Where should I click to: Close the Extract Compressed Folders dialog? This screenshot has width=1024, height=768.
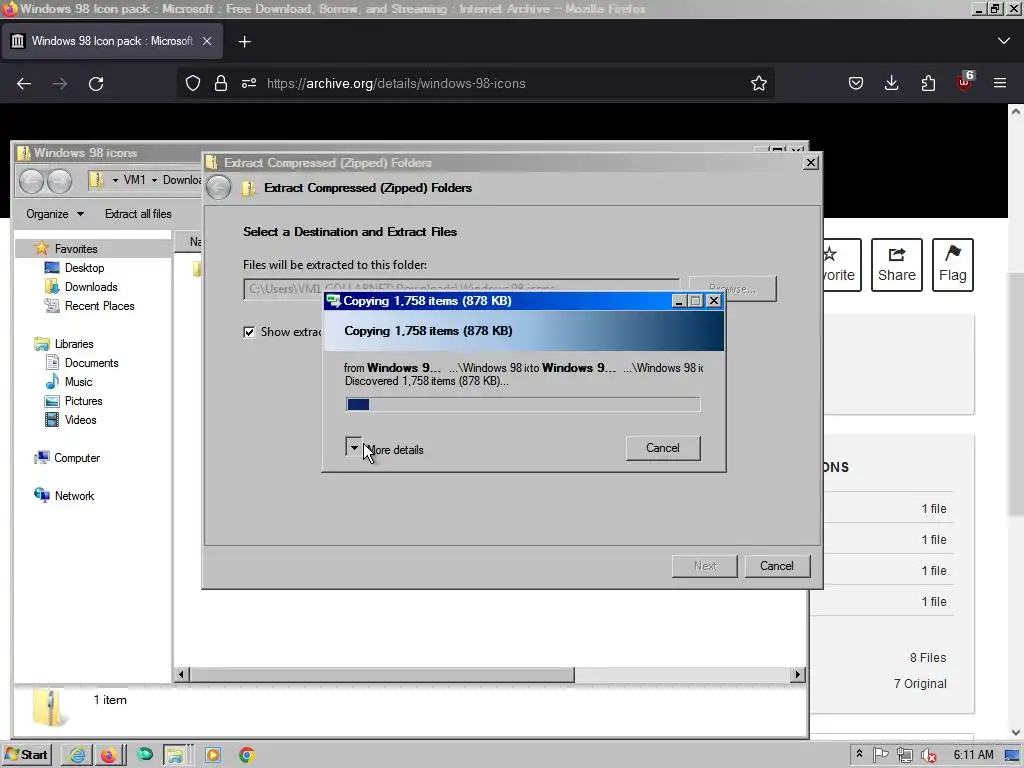pos(810,163)
